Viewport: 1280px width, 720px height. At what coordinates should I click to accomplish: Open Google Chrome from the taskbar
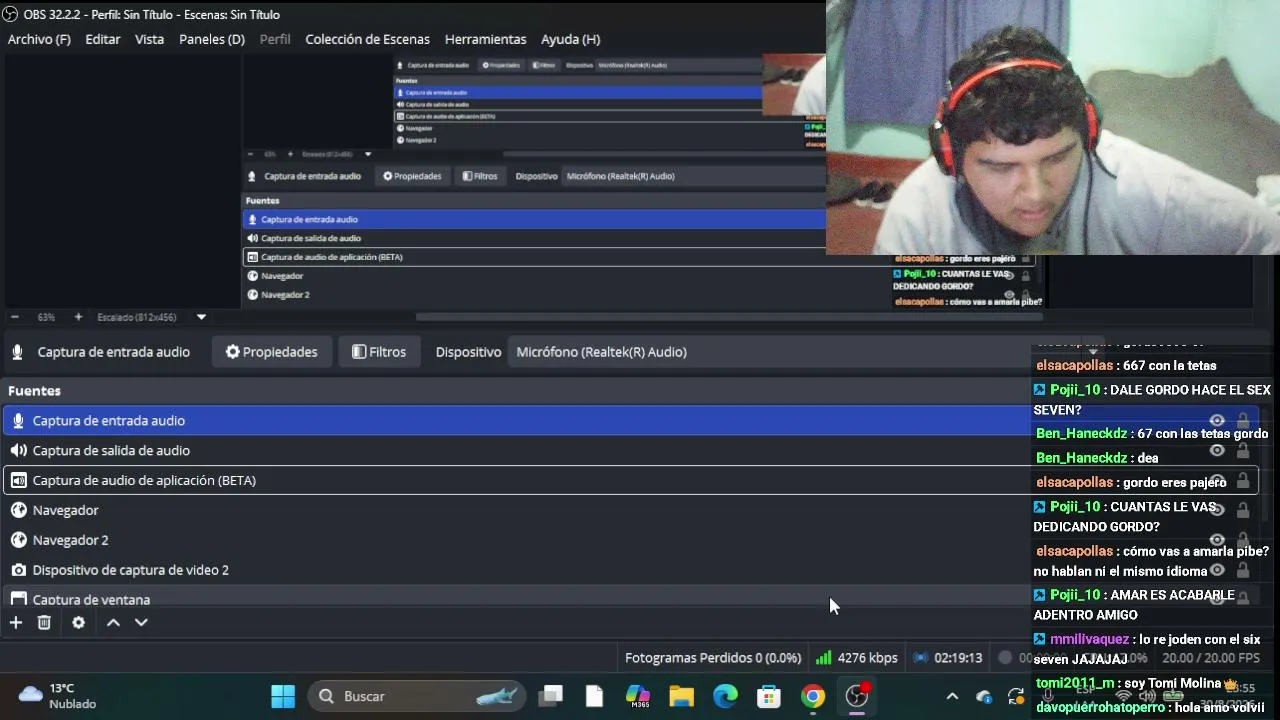coord(813,696)
